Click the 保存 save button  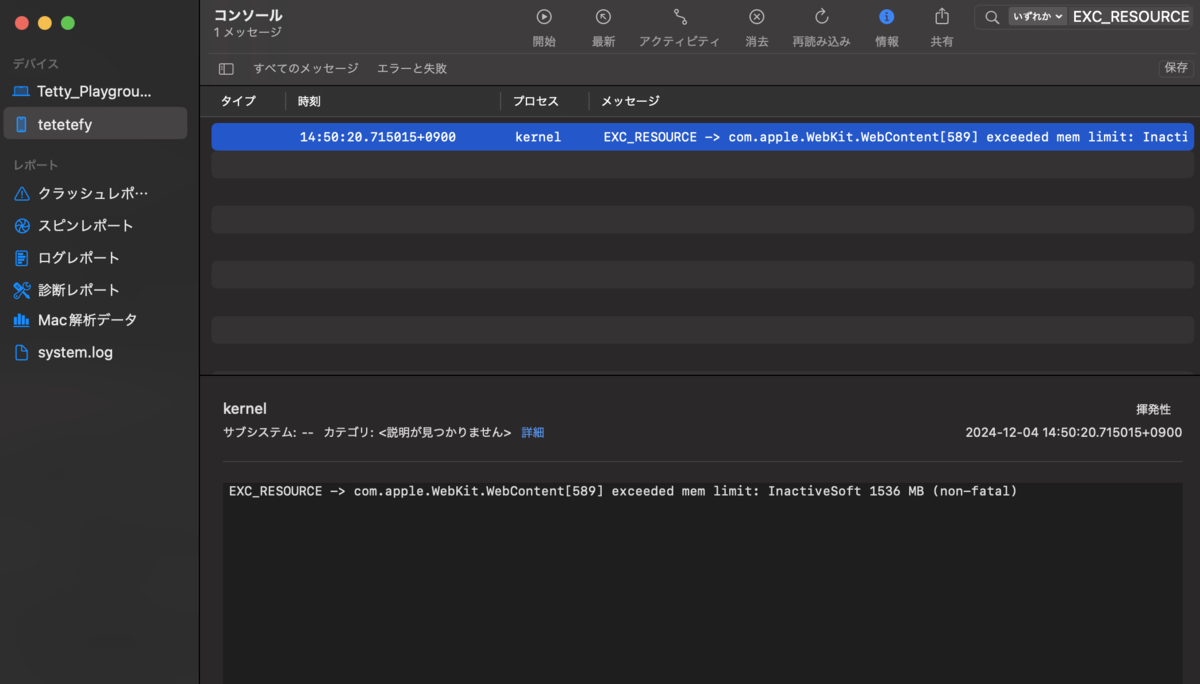click(1176, 68)
